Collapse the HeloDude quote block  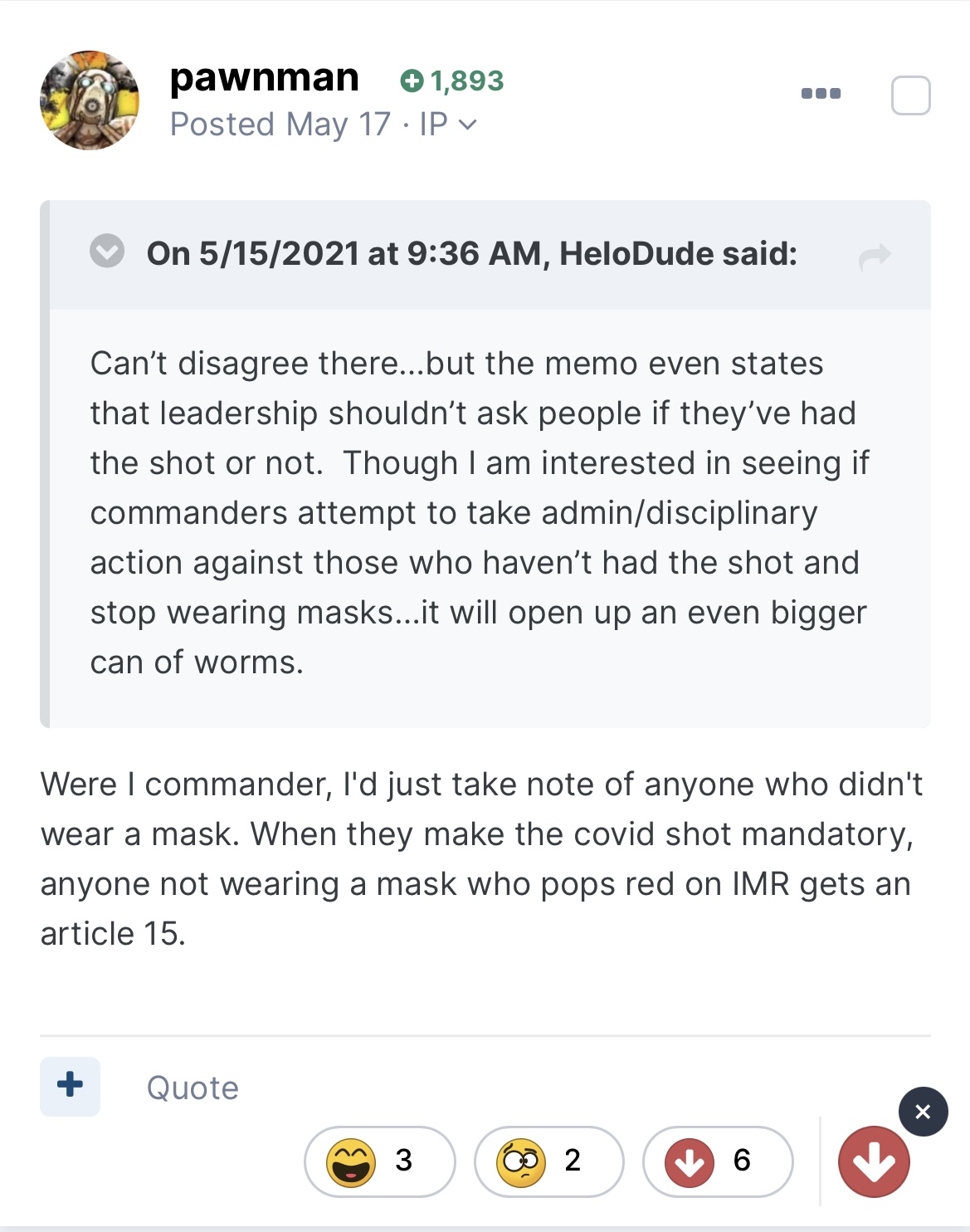pos(107,251)
